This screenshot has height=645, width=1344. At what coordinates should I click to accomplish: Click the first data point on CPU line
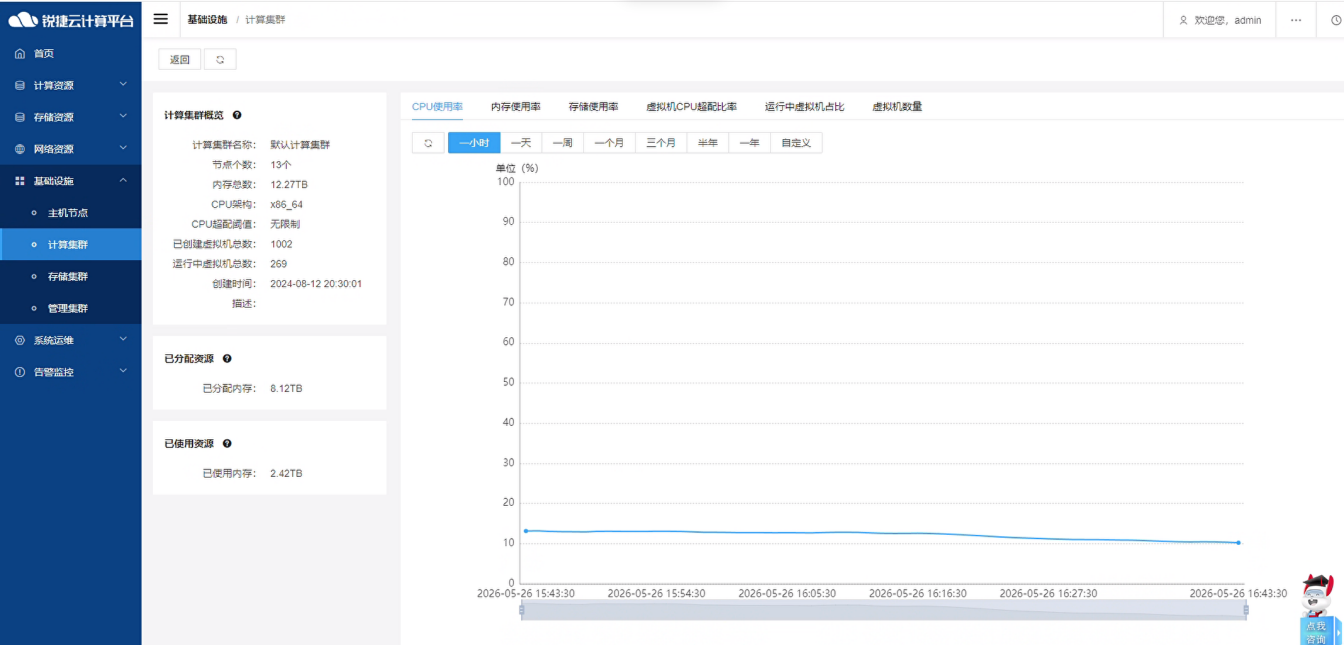click(x=525, y=531)
